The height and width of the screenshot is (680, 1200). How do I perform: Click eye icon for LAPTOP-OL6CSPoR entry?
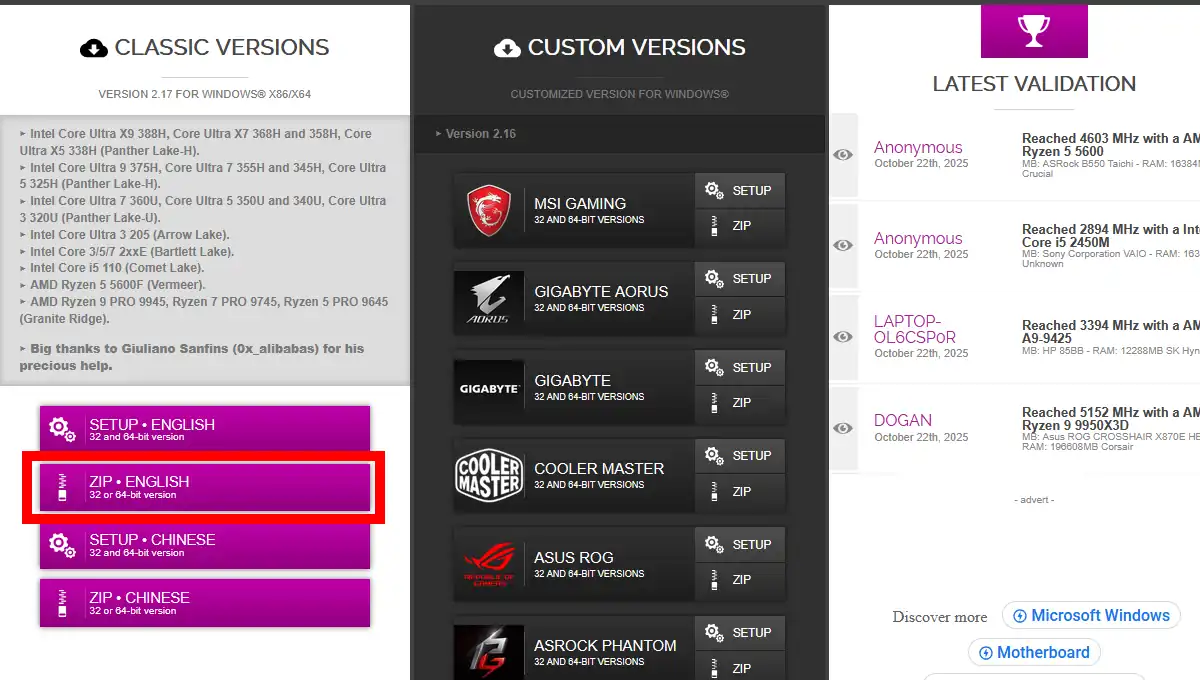click(x=843, y=337)
